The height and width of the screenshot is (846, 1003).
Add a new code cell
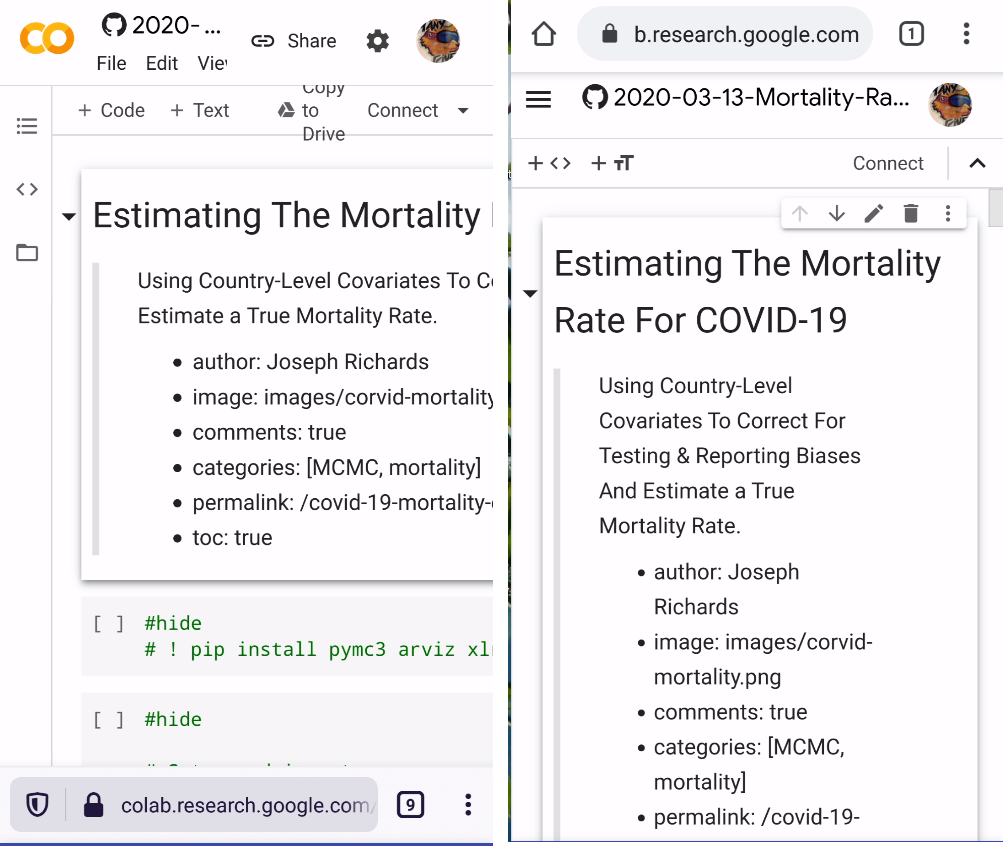(x=110, y=110)
